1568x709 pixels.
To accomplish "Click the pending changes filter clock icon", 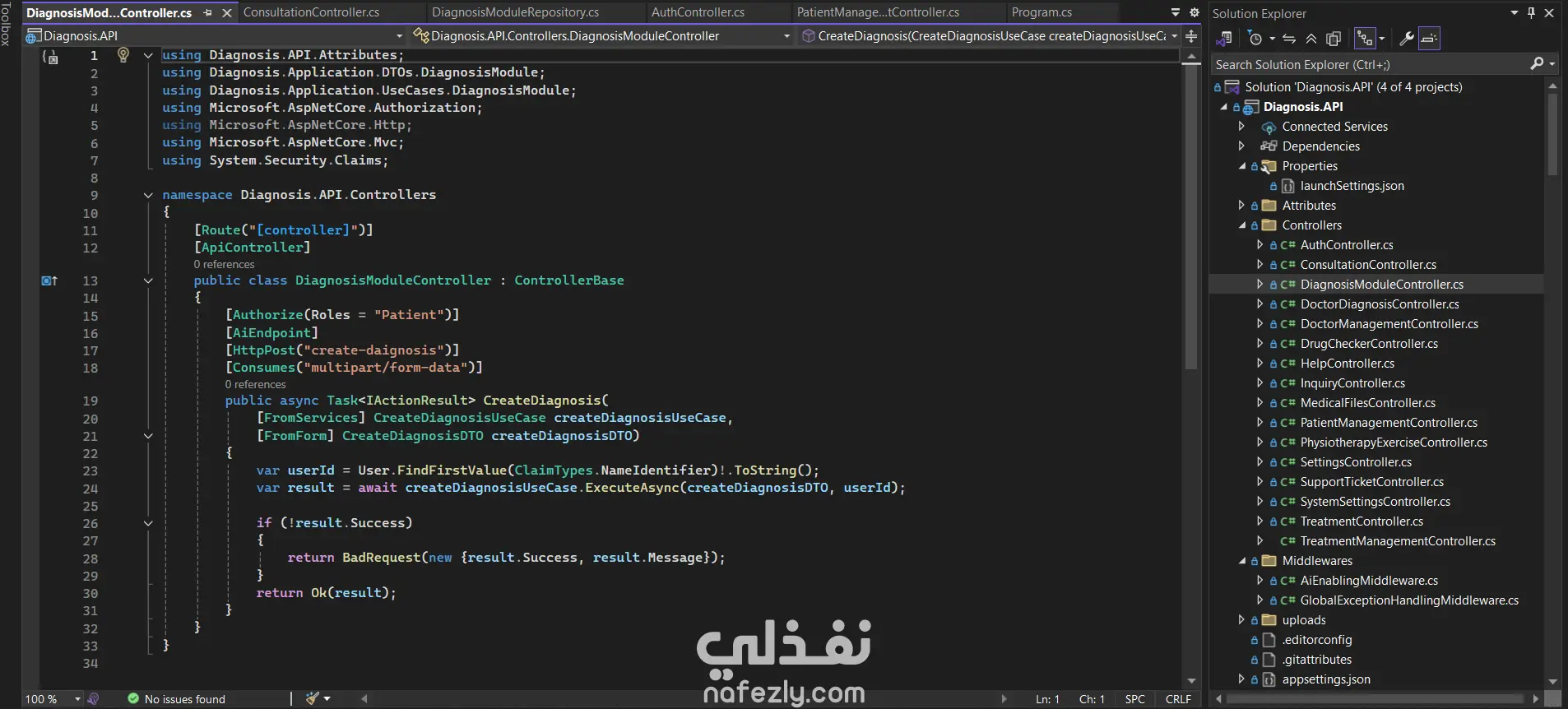I will [1255, 39].
